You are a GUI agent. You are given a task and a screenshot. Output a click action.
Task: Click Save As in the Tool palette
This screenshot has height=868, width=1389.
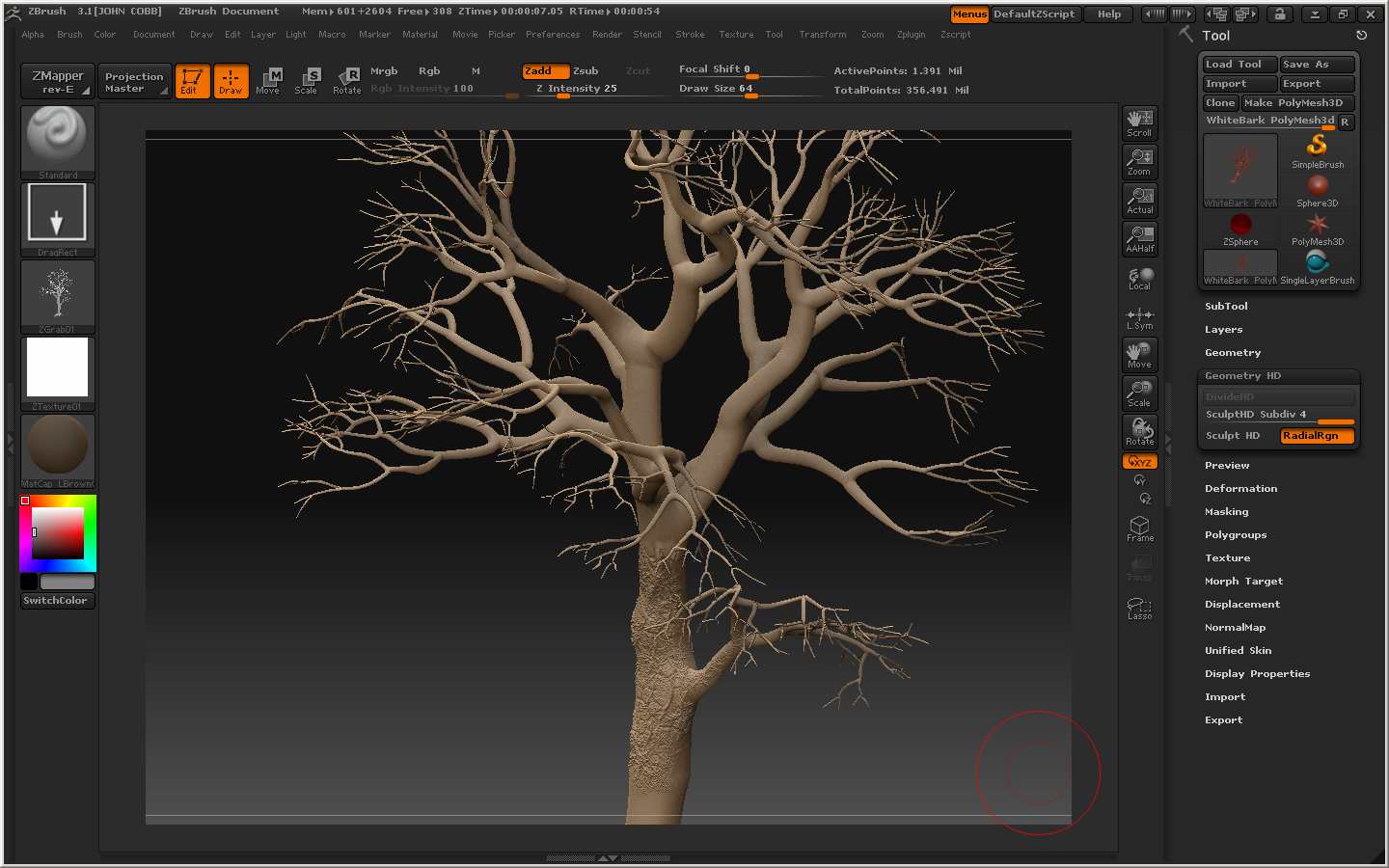(x=1317, y=64)
